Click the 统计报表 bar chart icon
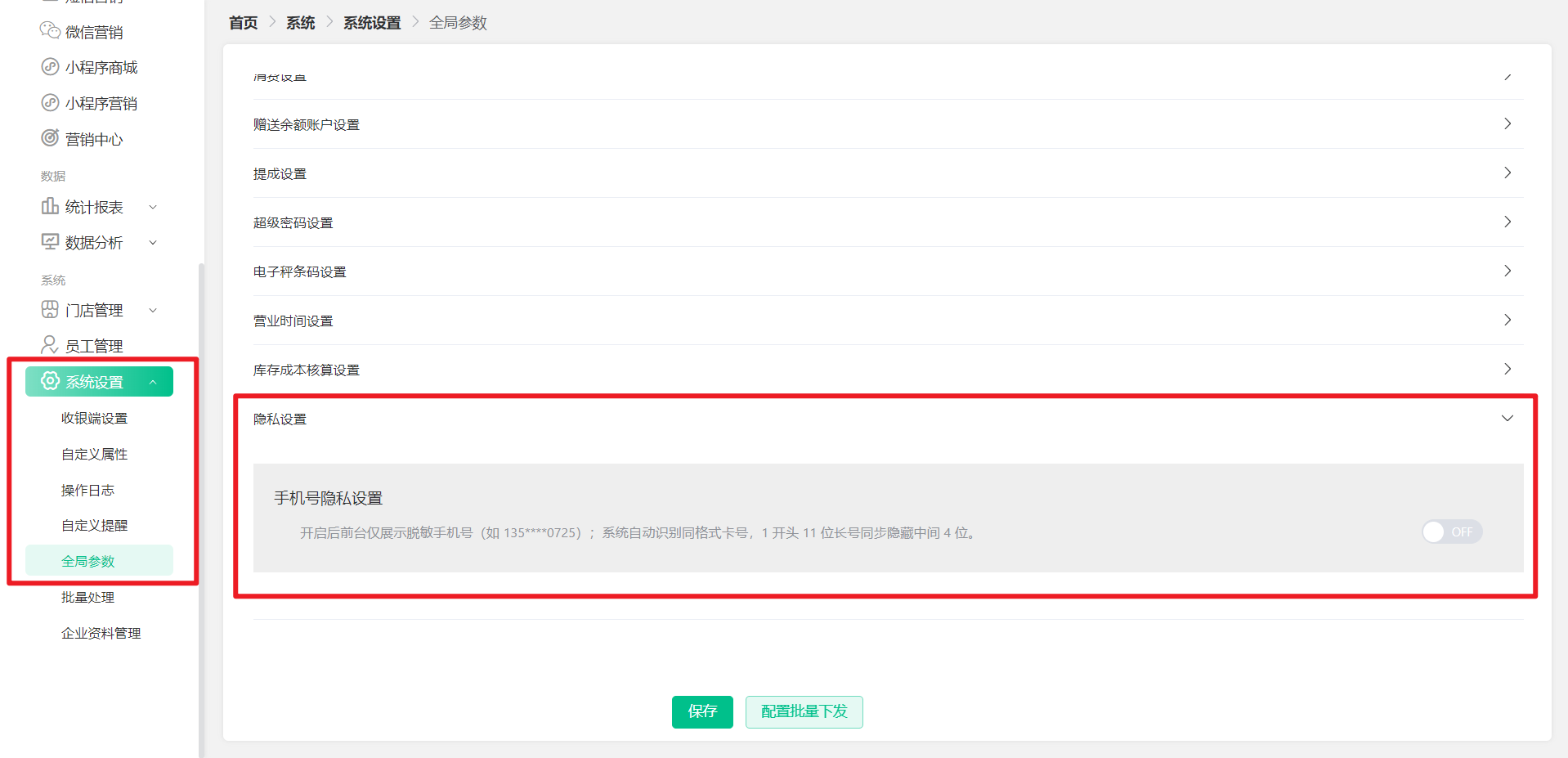1568x758 pixels. pos(50,206)
